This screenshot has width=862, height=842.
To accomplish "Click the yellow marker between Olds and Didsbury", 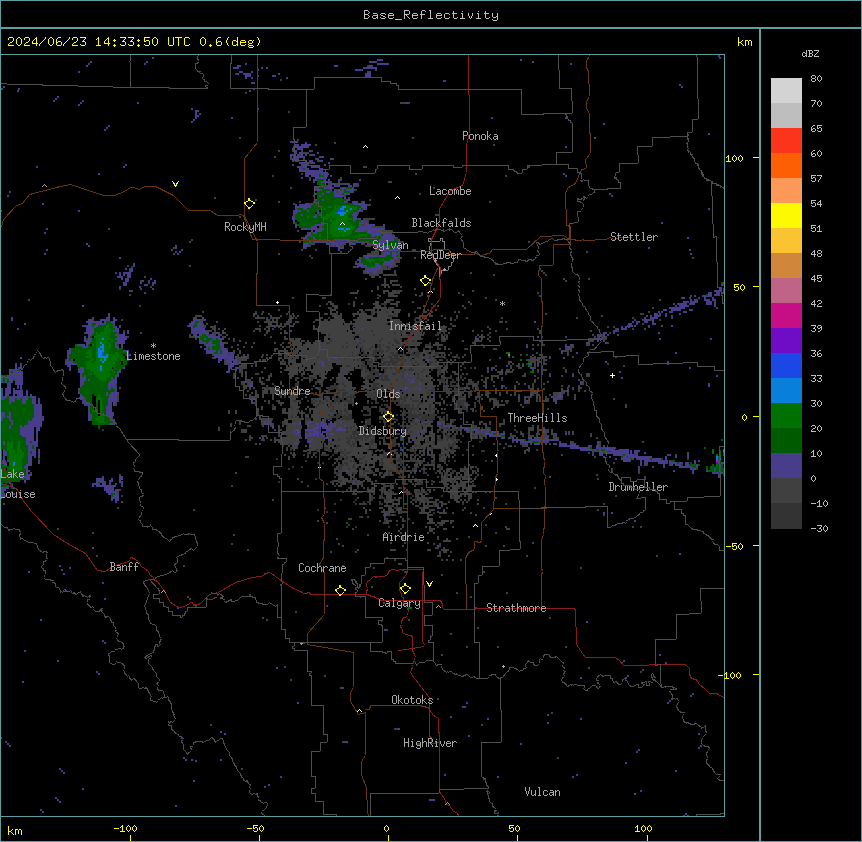I will (388, 417).
